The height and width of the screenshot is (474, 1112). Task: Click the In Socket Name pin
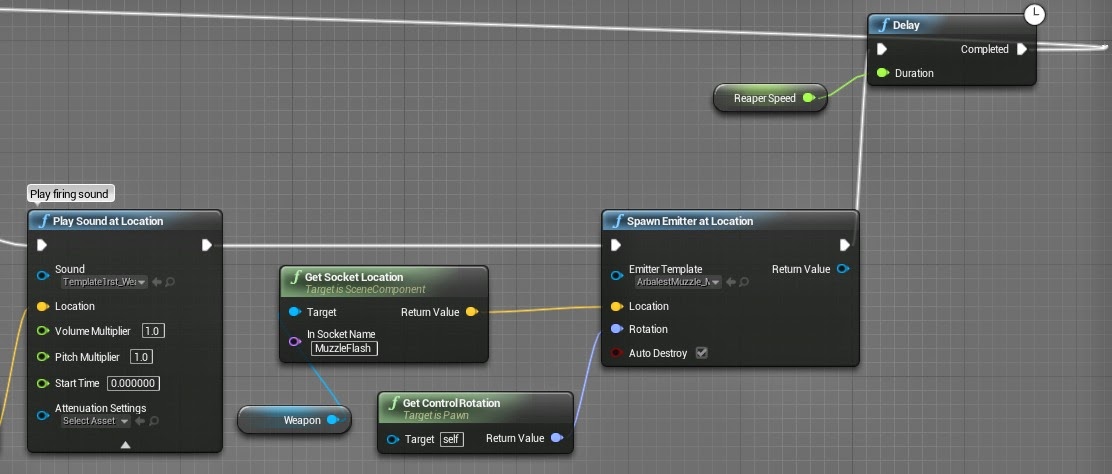(294, 341)
